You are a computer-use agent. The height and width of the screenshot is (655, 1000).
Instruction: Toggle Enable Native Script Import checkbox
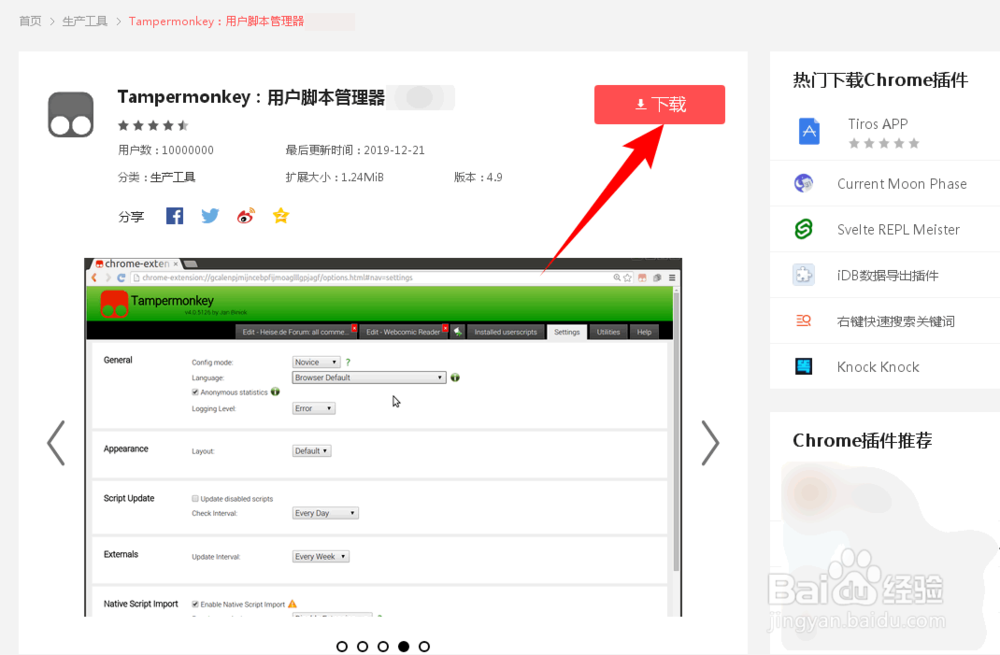pyautogui.click(x=195, y=604)
